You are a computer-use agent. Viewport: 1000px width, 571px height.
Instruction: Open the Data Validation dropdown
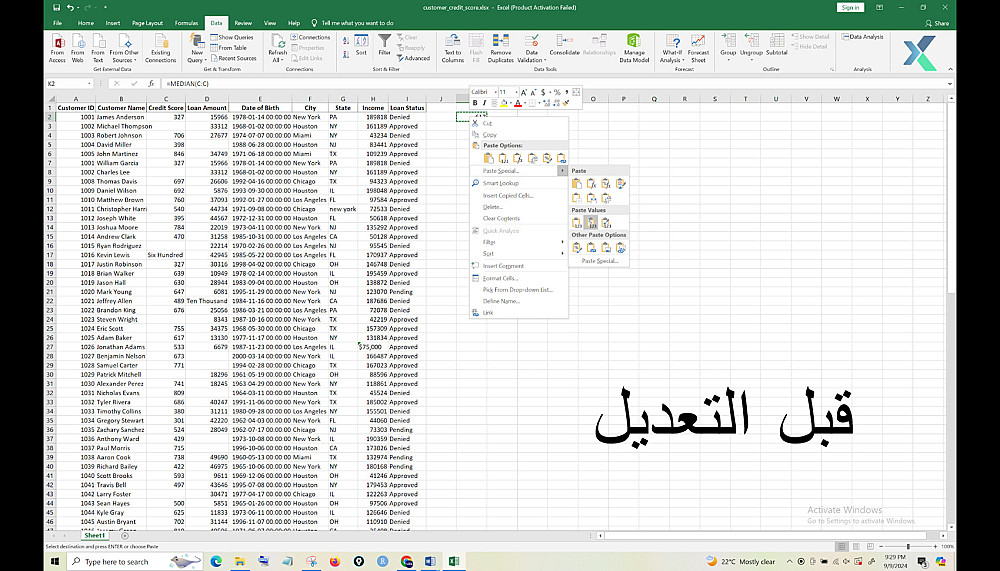(x=531, y=48)
